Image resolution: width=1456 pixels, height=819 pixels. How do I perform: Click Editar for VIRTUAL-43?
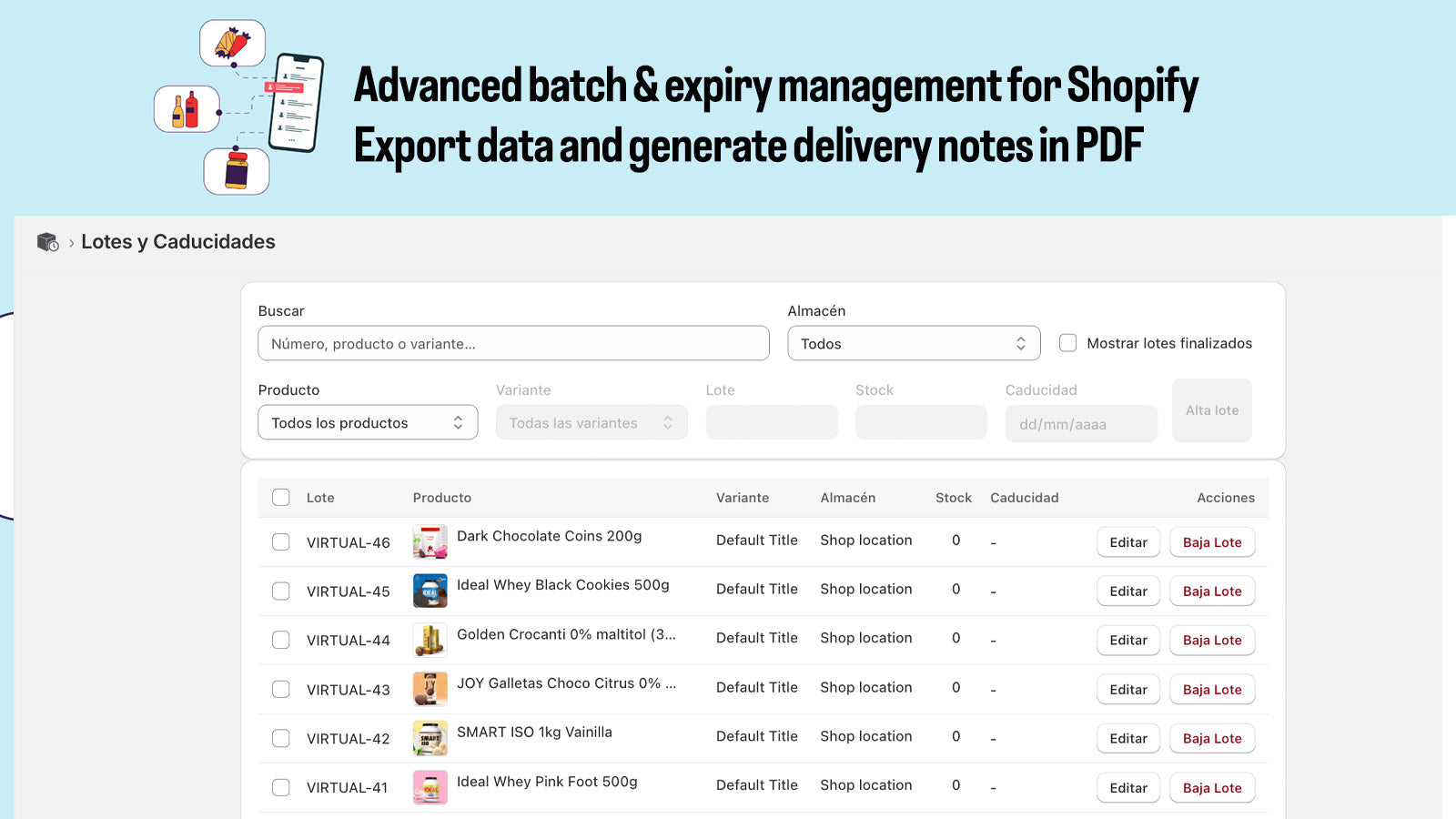click(1128, 689)
